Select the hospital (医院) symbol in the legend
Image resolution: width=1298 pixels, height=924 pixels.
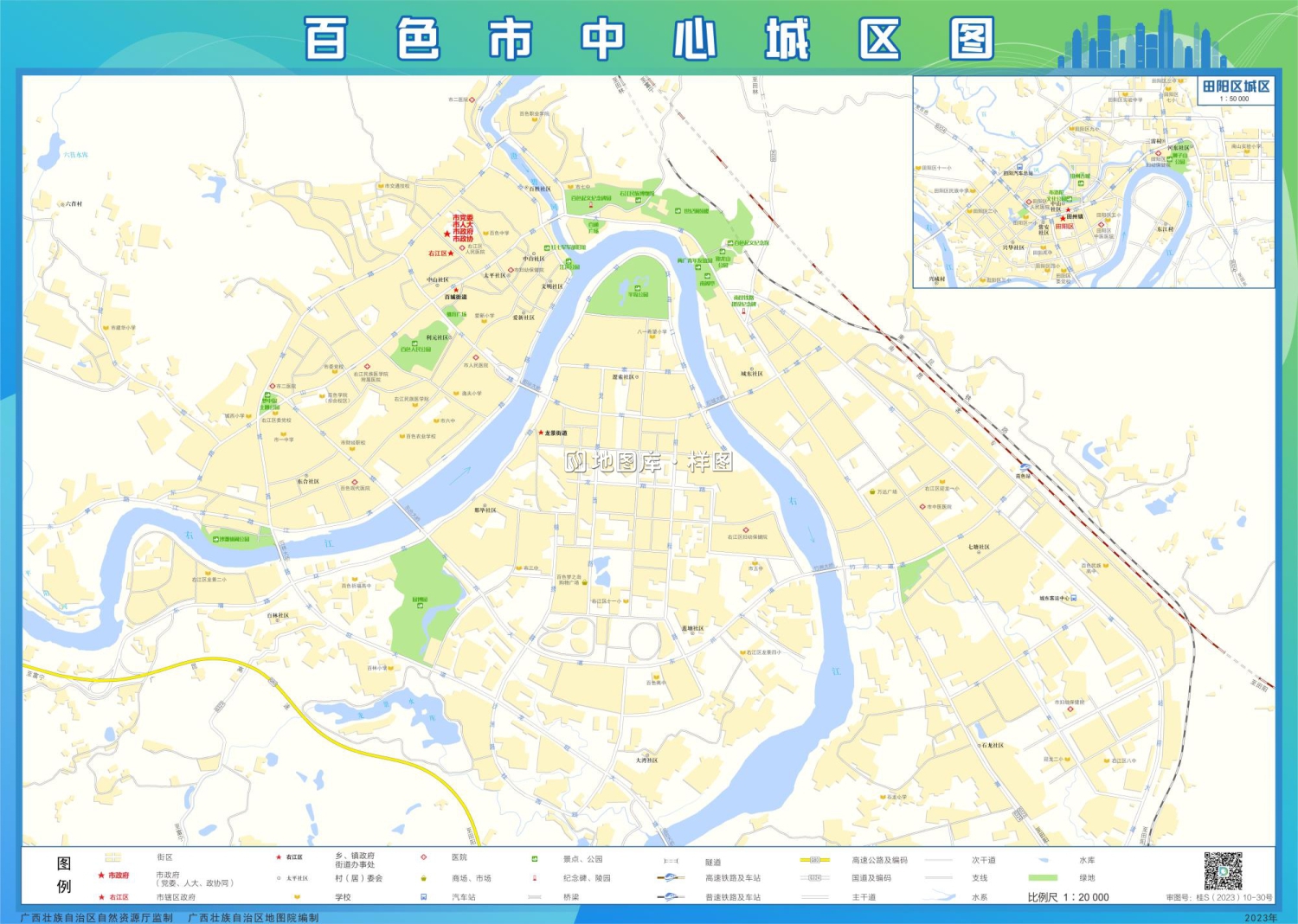pos(423,858)
